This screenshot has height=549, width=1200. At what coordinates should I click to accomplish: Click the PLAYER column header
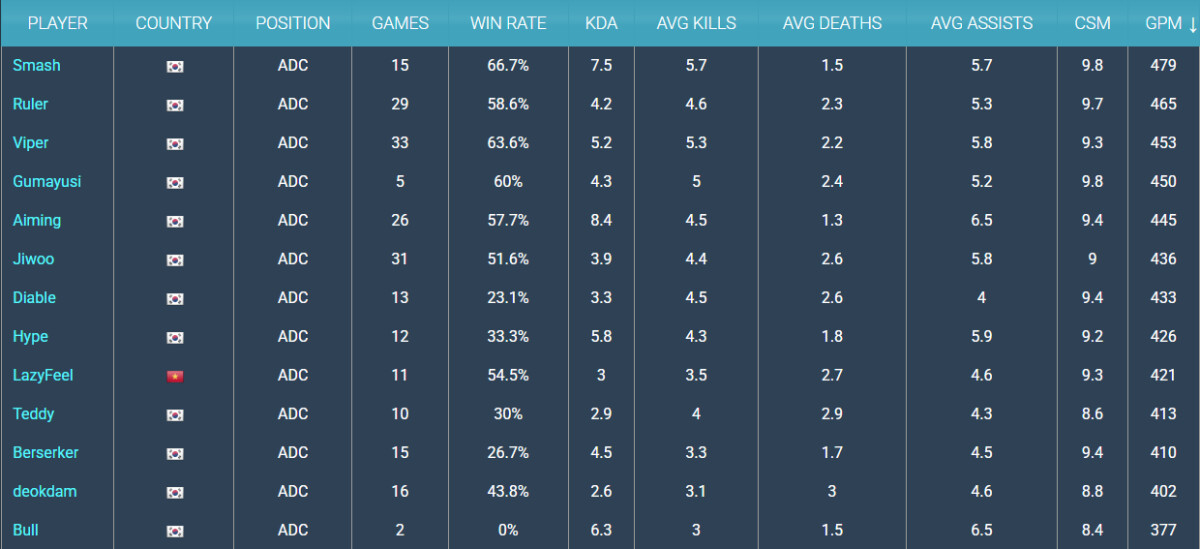click(x=57, y=23)
